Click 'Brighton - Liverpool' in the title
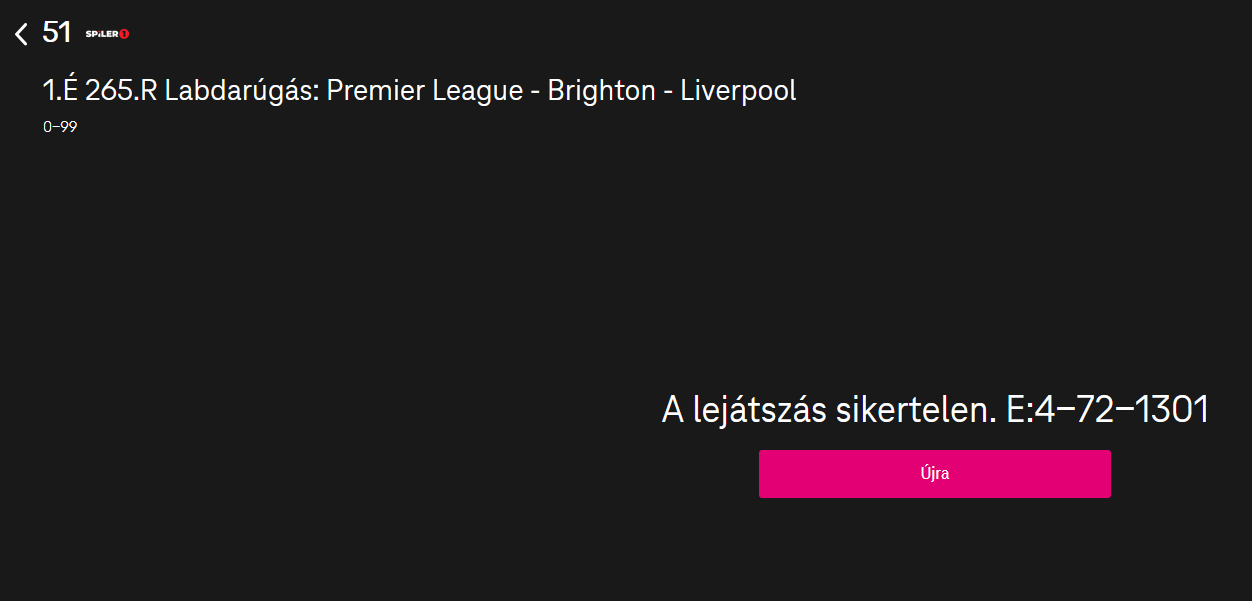The width and height of the screenshot is (1252, 601). tap(672, 91)
